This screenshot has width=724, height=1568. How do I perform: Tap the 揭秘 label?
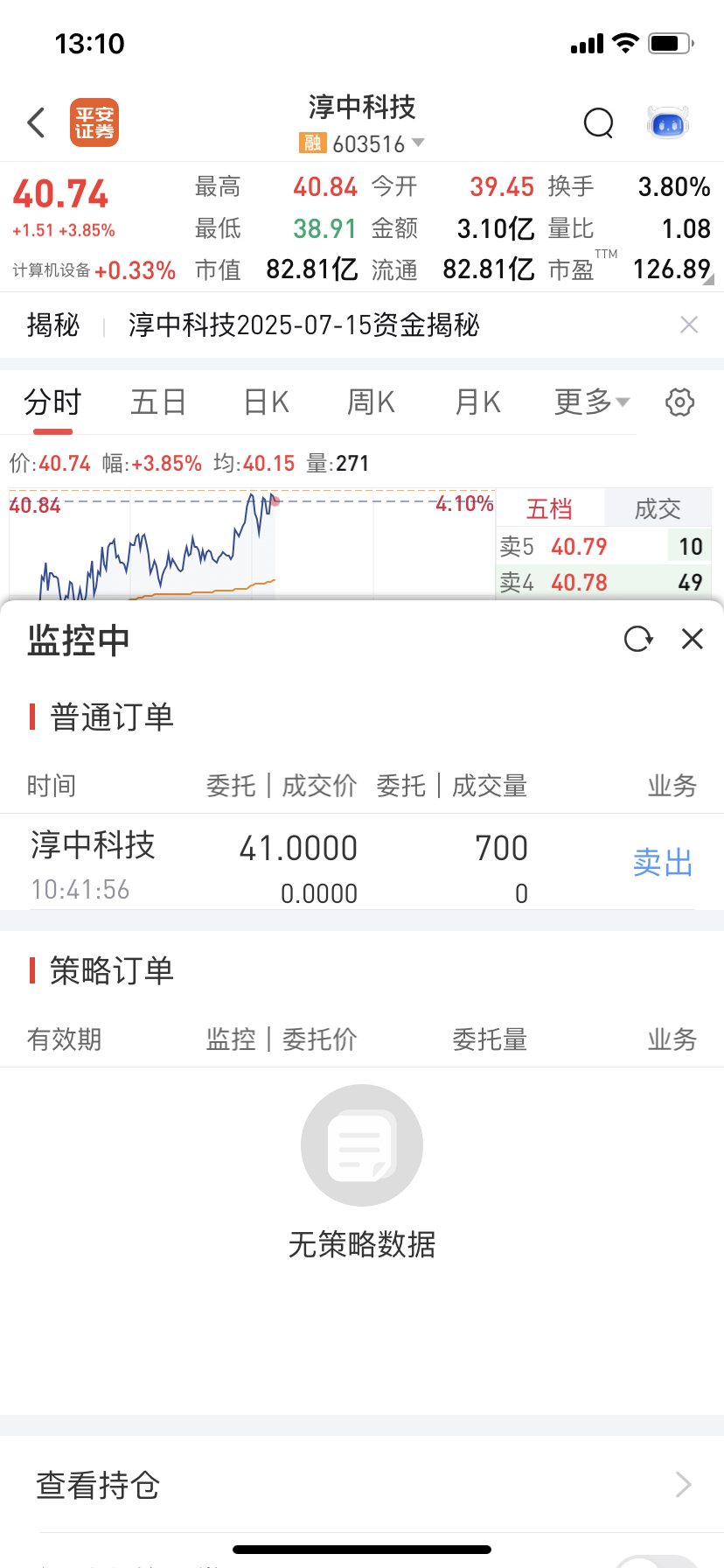tap(53, 325)
